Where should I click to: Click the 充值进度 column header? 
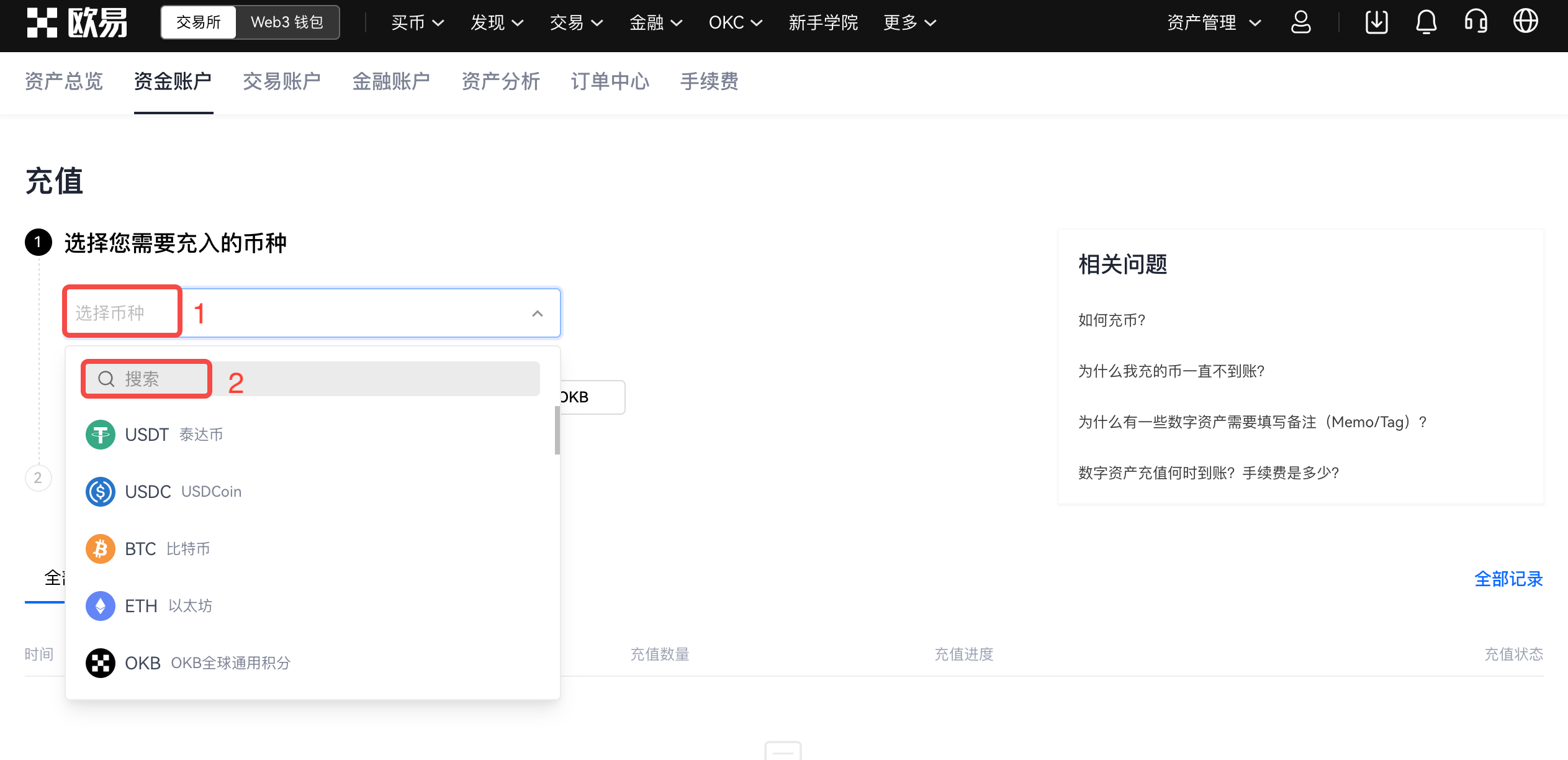coord(964,654)
